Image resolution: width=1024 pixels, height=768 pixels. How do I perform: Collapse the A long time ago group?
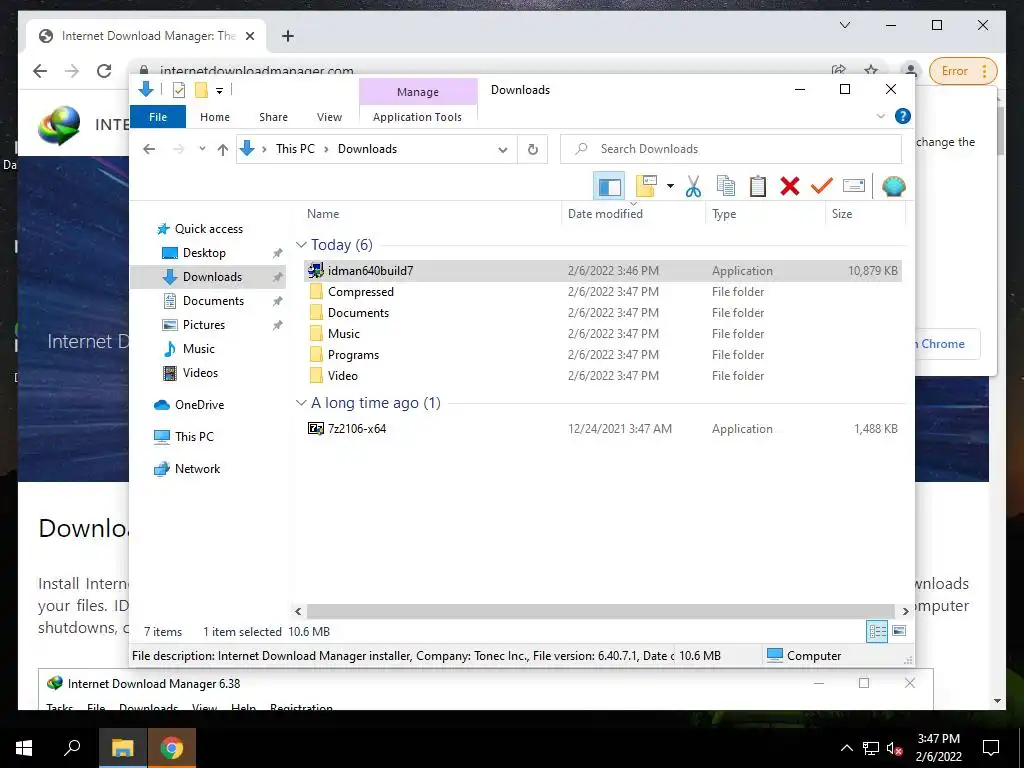coord(301,403)
